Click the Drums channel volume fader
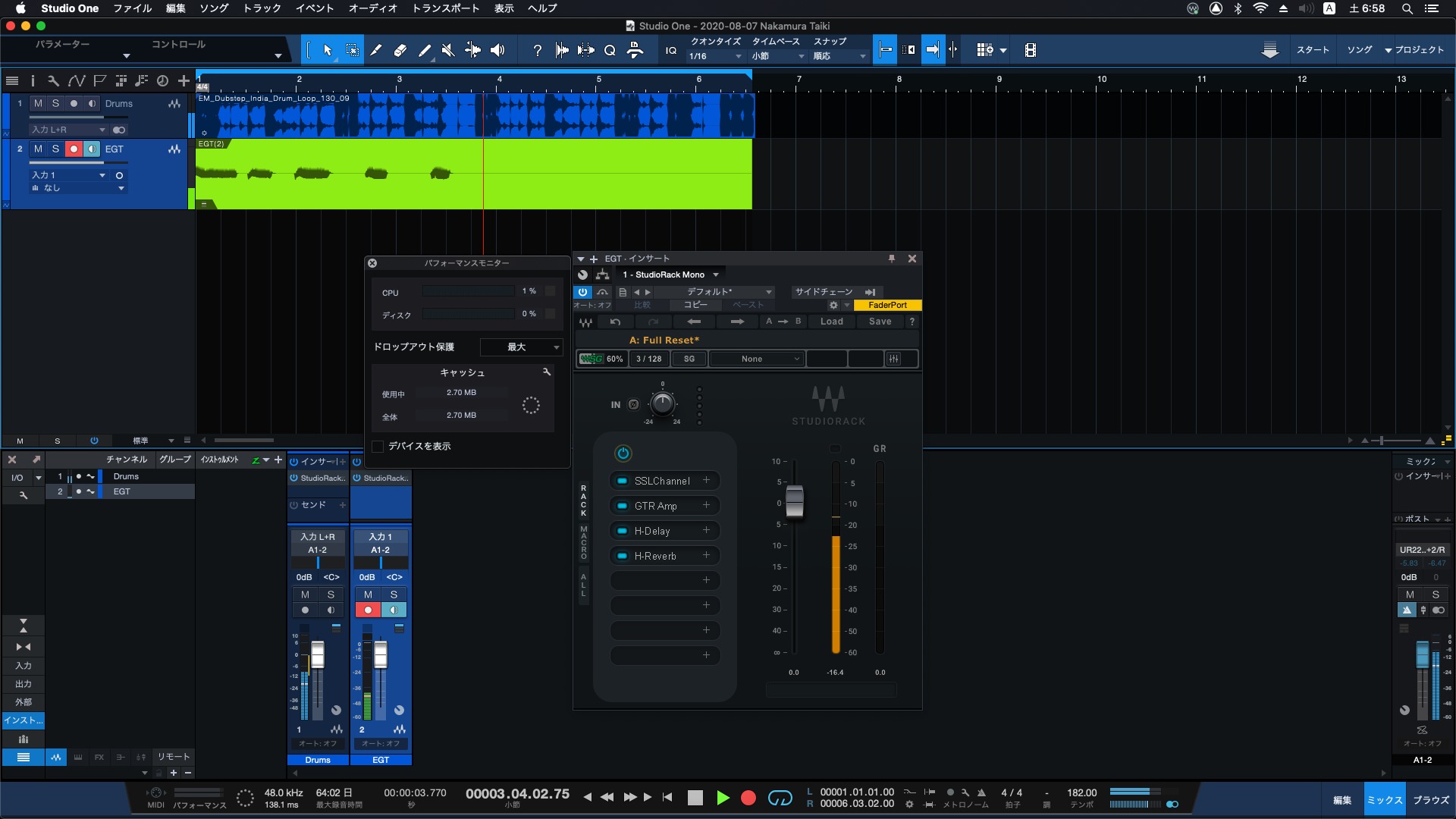Screen dimensions: 1456x819 point(318,654)
